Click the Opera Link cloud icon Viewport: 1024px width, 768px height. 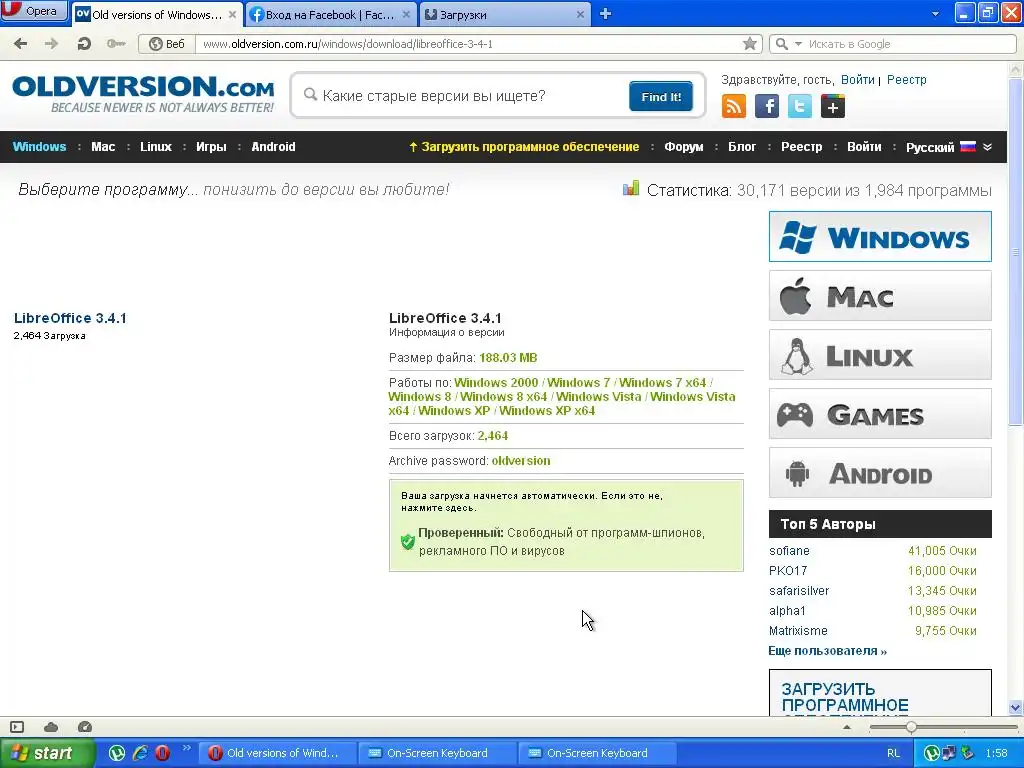pos(51,727)
